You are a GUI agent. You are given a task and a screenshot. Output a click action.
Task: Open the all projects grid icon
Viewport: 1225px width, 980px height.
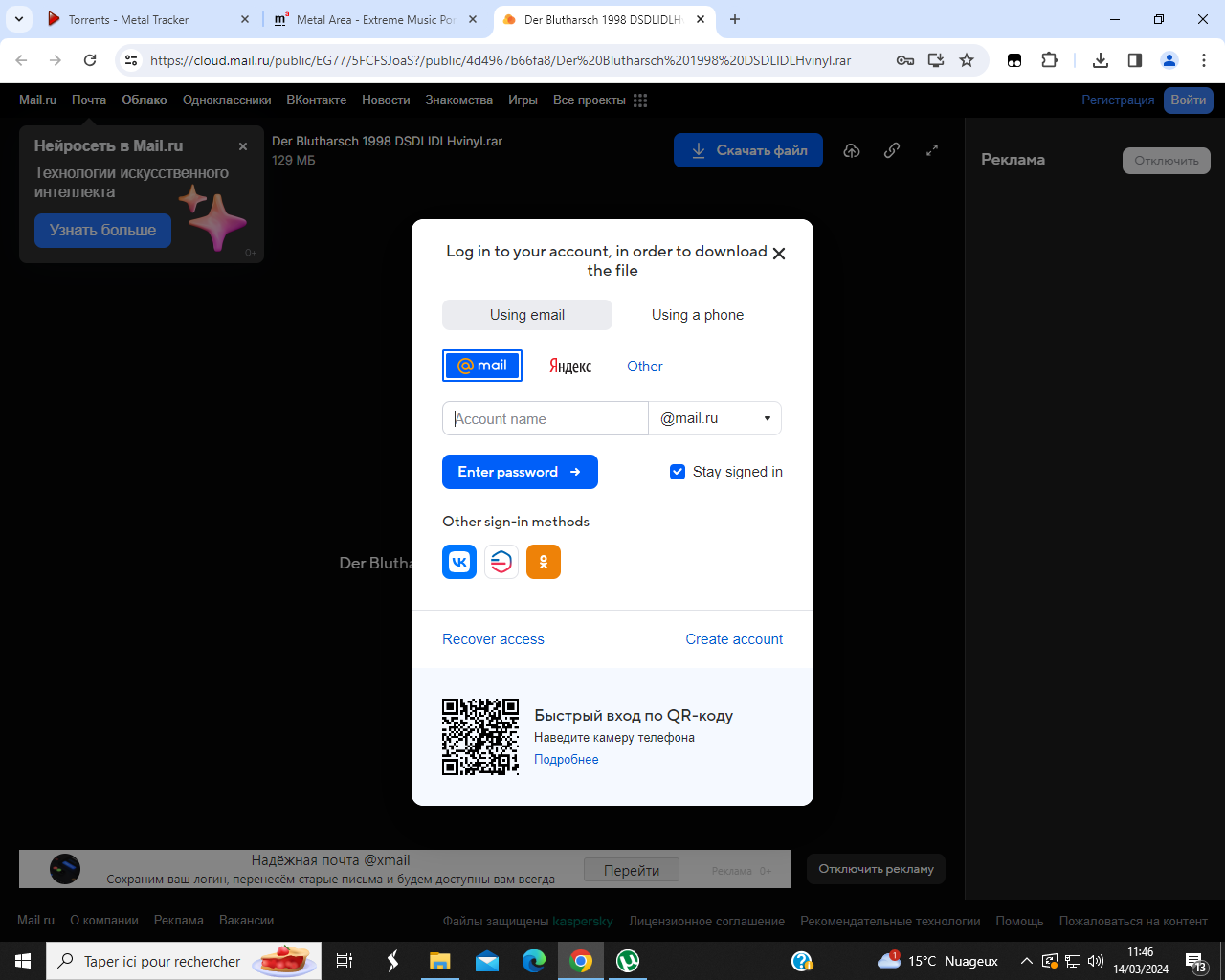pos(640,100)
